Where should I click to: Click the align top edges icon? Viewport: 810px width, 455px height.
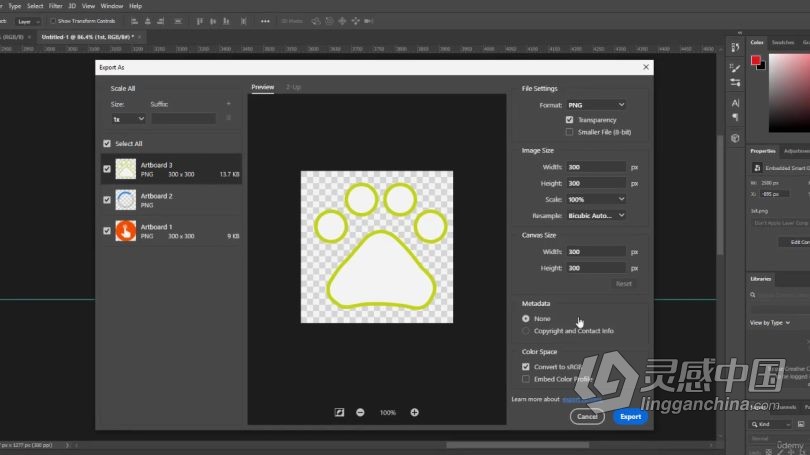click(199, 21)
